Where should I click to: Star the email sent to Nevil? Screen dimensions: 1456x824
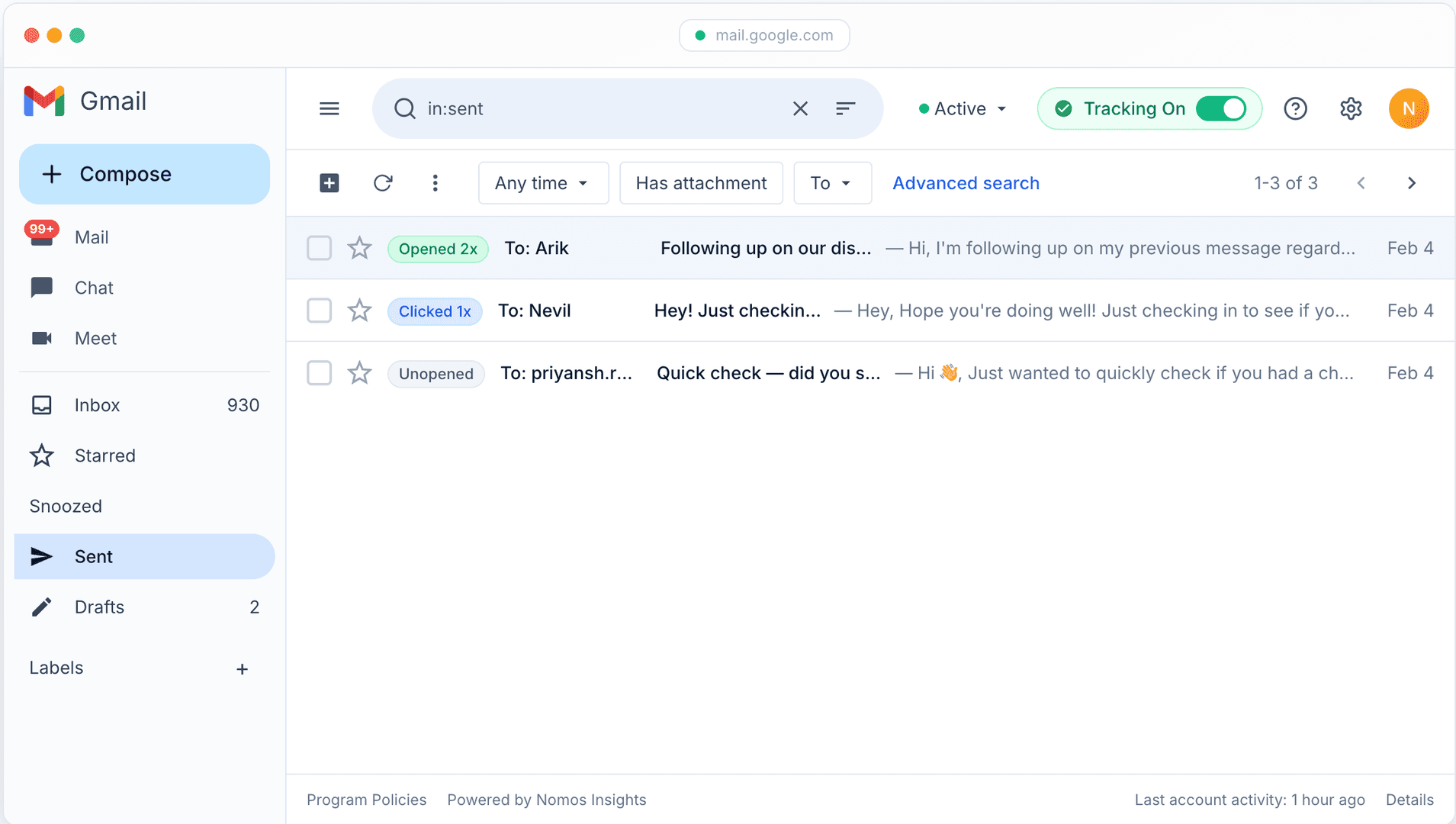(358, 311)
